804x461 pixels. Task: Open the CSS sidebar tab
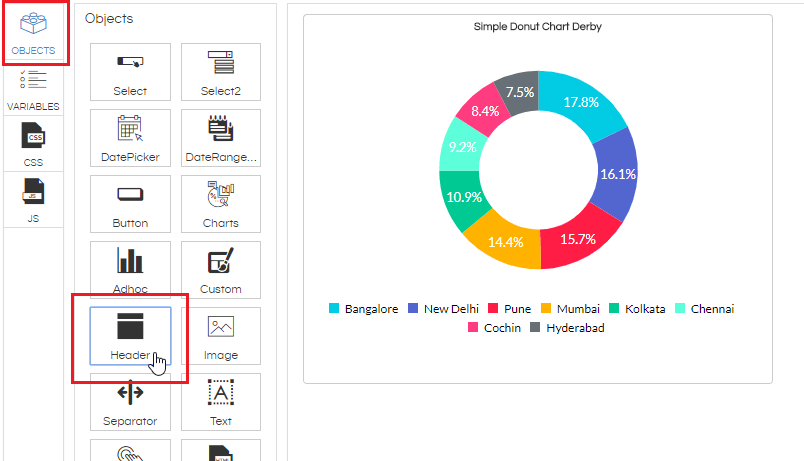pyautogui.click(x=33, y=144)
